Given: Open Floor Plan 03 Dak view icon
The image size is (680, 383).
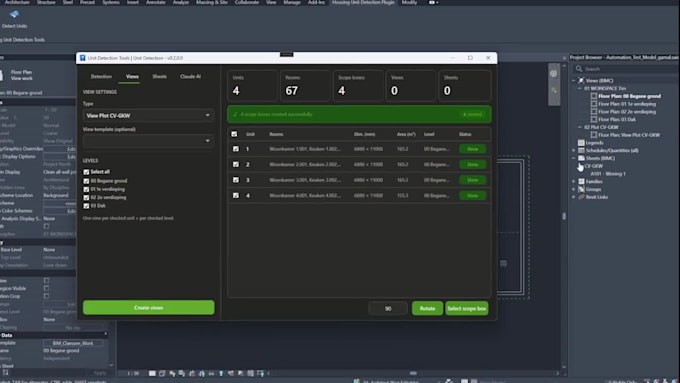Looking at the screenshot, I should click(594, 119).
